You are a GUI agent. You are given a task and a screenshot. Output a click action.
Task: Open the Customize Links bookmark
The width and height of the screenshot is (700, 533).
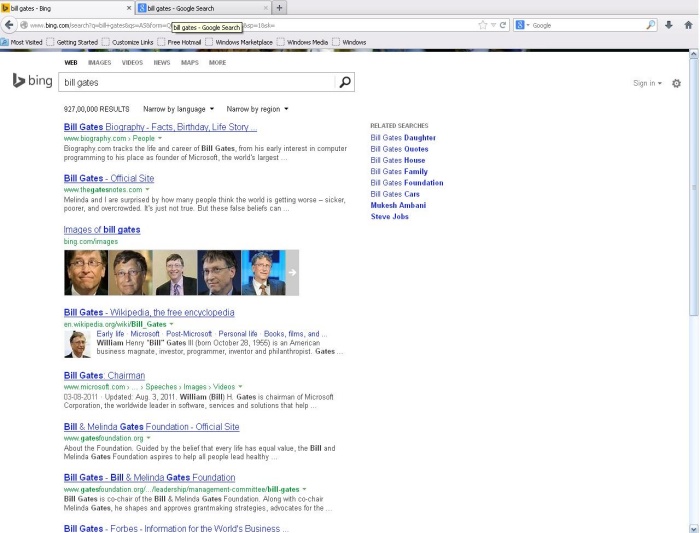click(128, 42)
